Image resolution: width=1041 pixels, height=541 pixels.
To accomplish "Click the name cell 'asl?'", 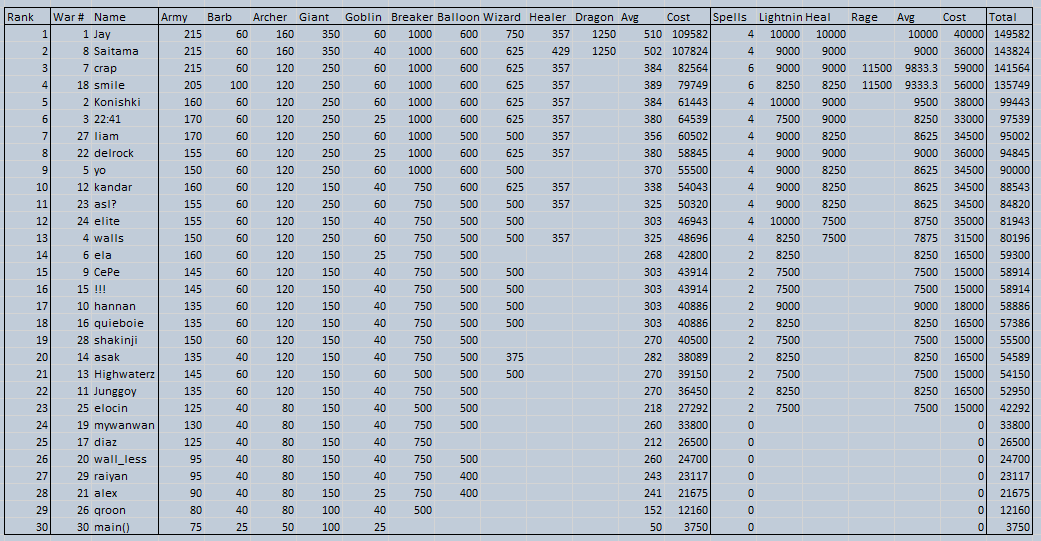I will click(x=105, y=204).
